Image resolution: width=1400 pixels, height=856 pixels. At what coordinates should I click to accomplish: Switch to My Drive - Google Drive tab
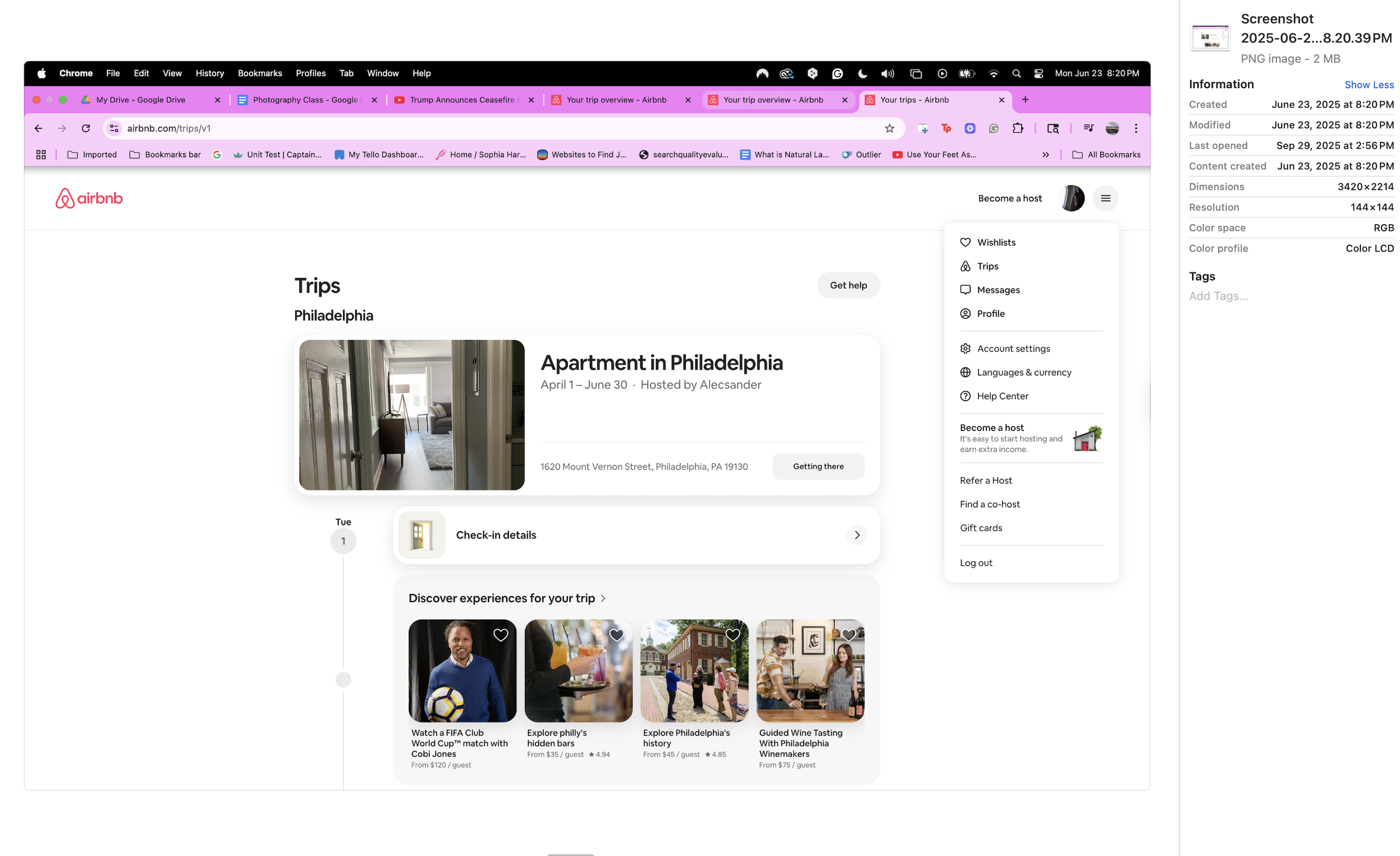click(141, 100)
